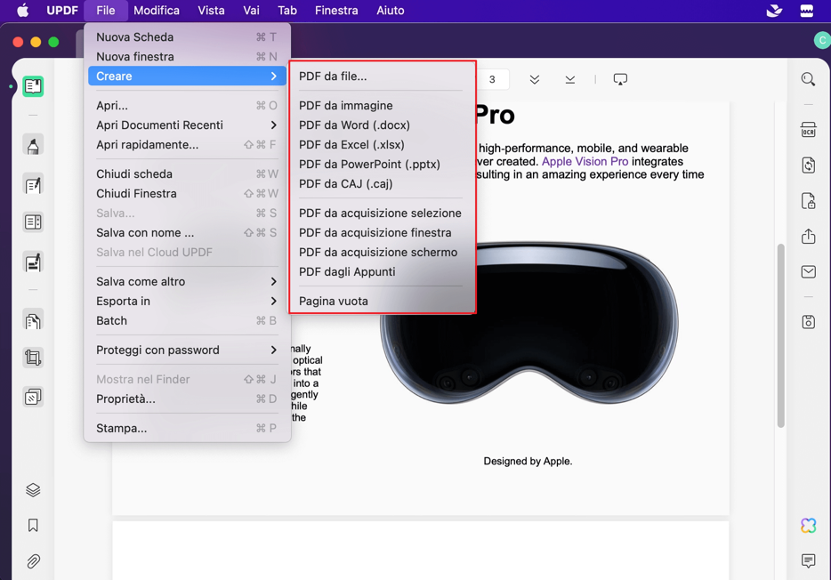Open the Layers panel icon
The height and width of the screenshot is (580, 832).
[33, 490]
